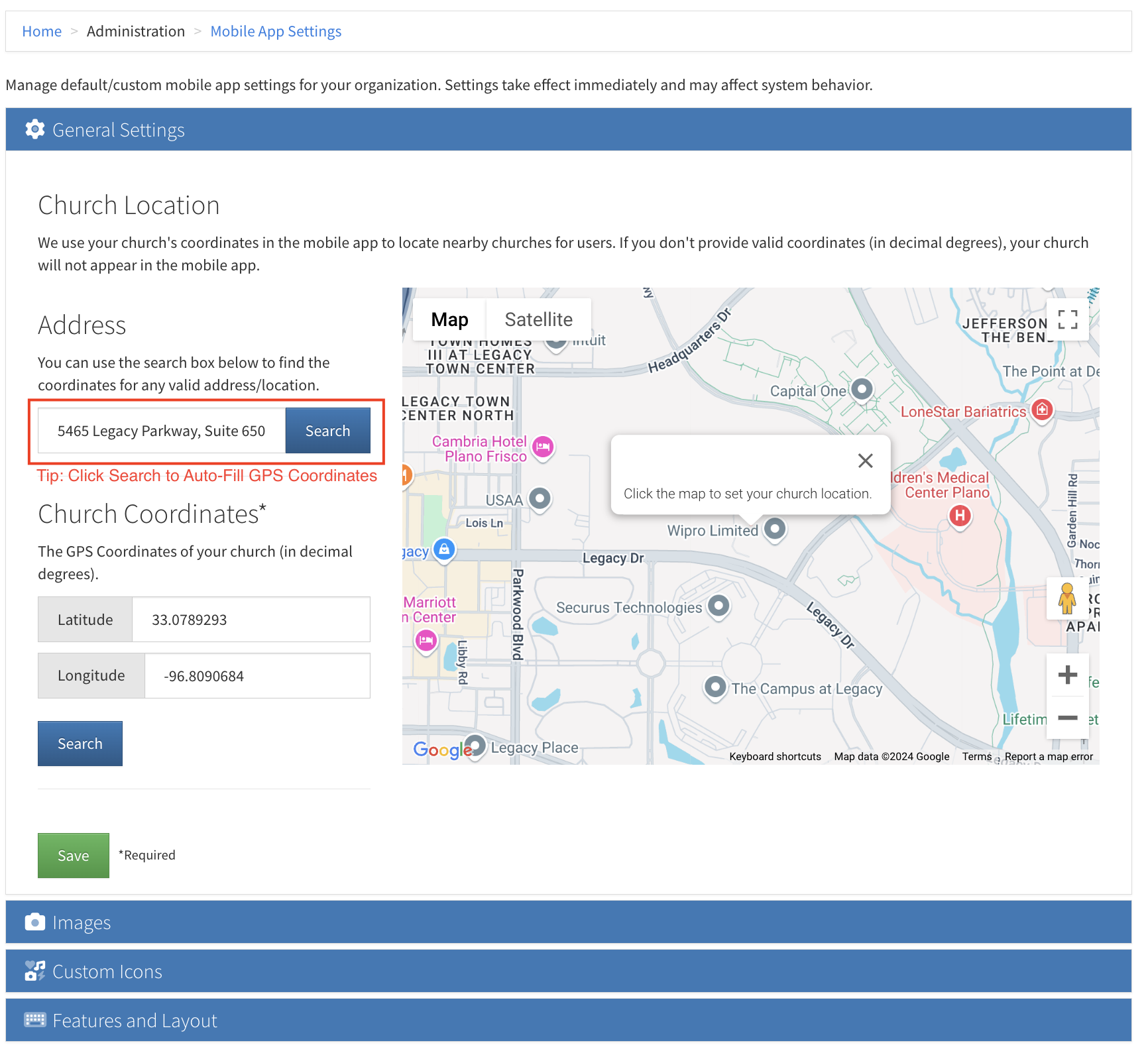The image size is (1148, 1059).
Task: Click the Marriott hotel map marker
Action: click(426, 641)
